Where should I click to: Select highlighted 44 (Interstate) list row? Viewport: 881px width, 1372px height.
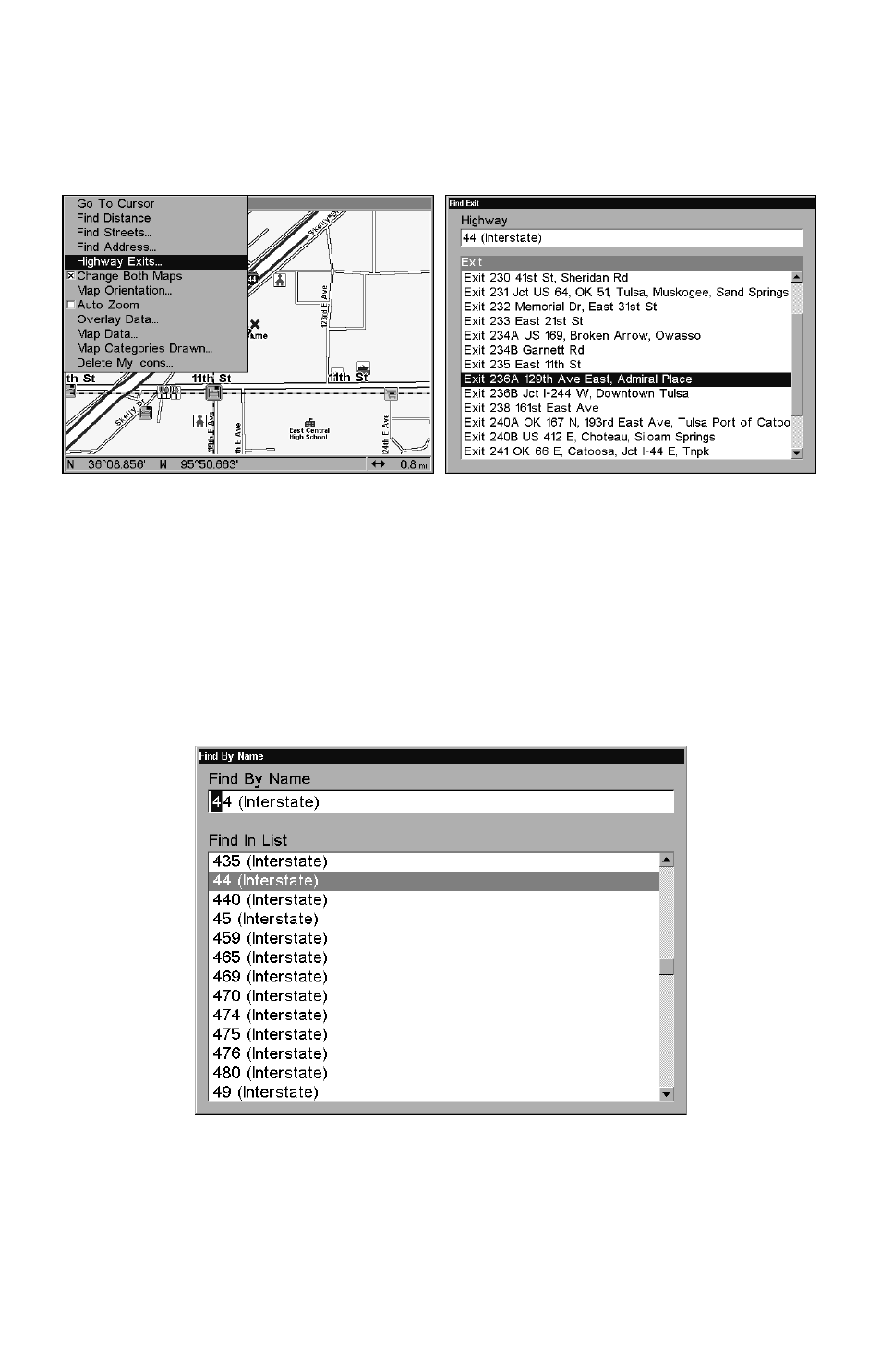434,881
